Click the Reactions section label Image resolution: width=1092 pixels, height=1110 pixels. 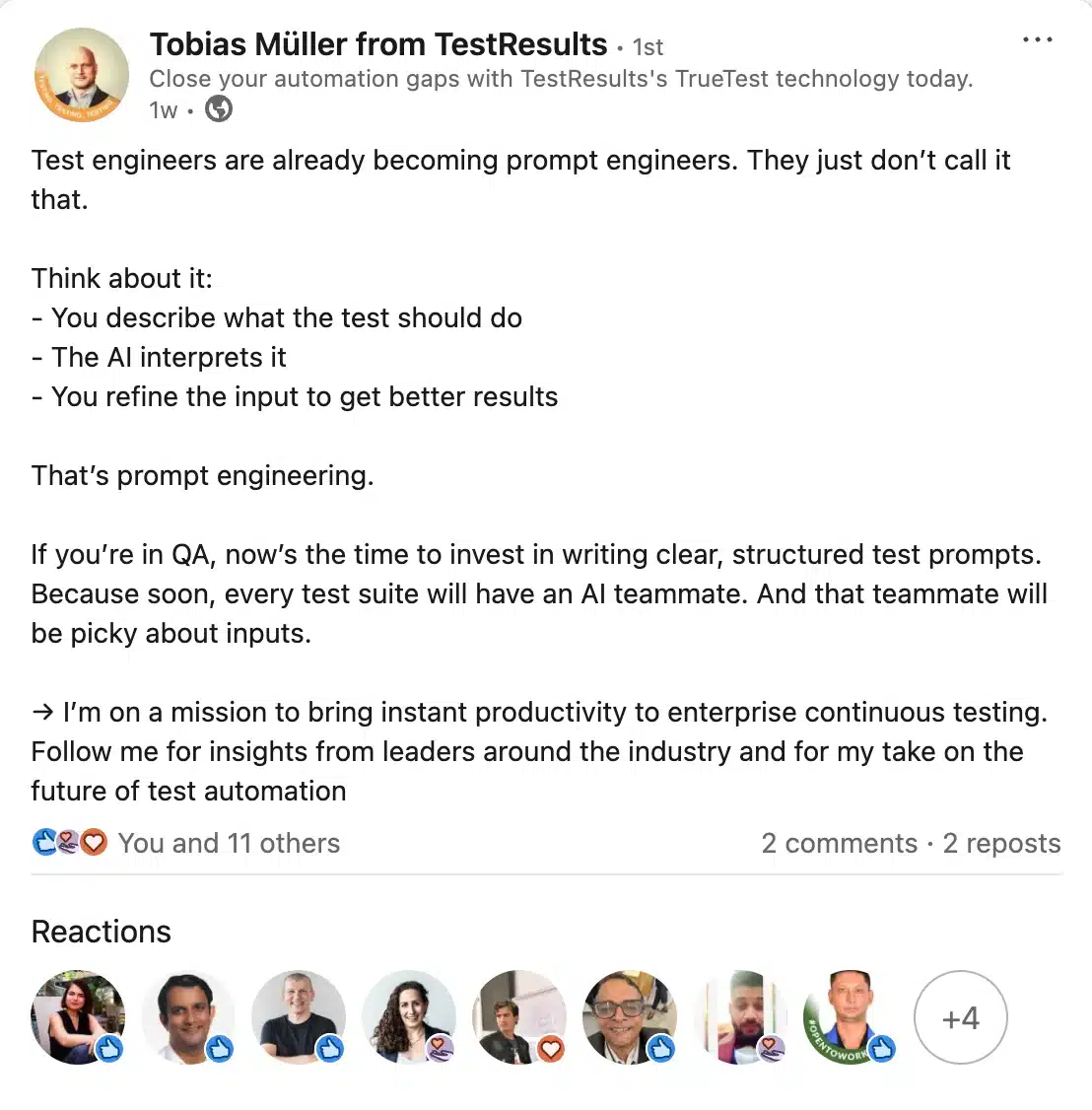pyautogui.click(x=101, y=931)
